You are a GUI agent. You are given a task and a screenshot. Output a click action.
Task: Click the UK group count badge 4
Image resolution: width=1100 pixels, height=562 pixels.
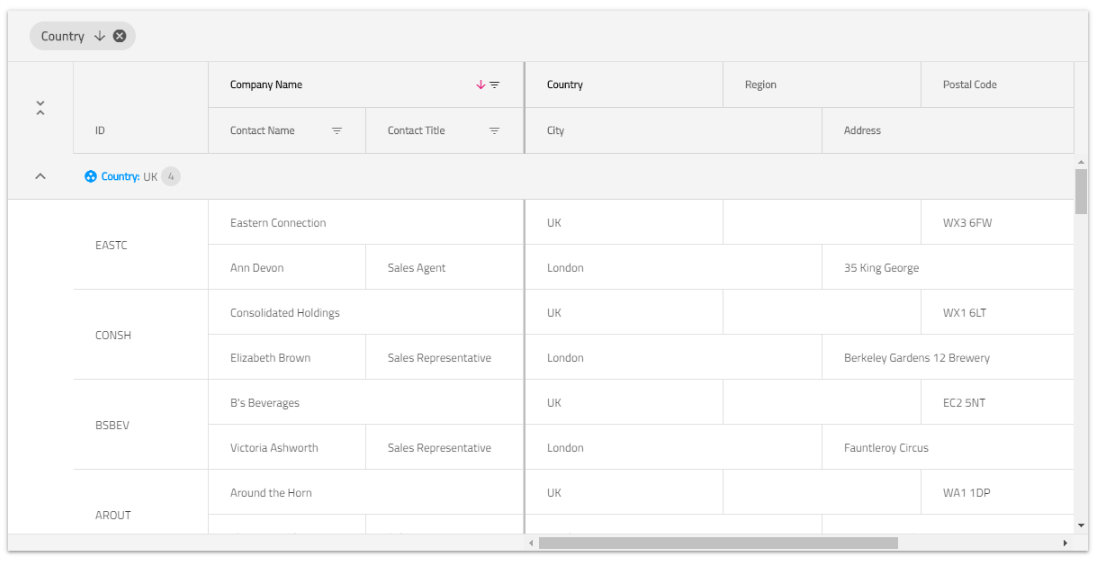pos(170,176)
